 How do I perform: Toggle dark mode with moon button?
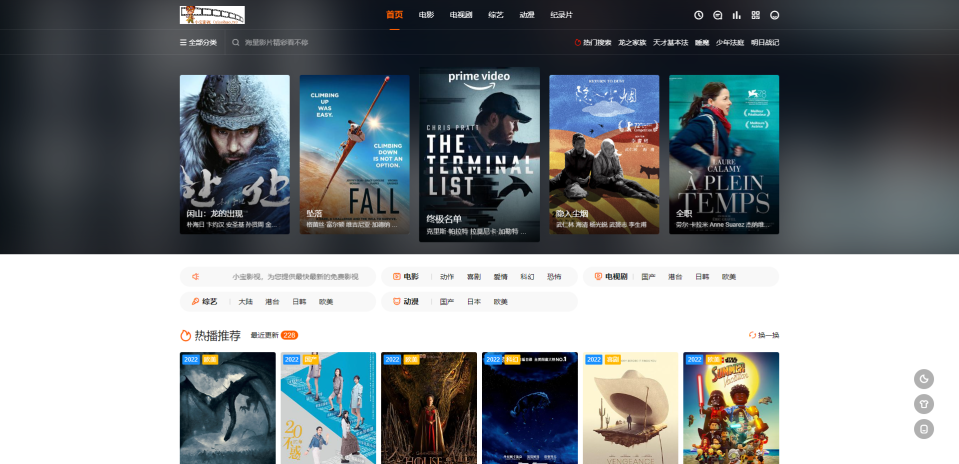[x=924, y=379]
